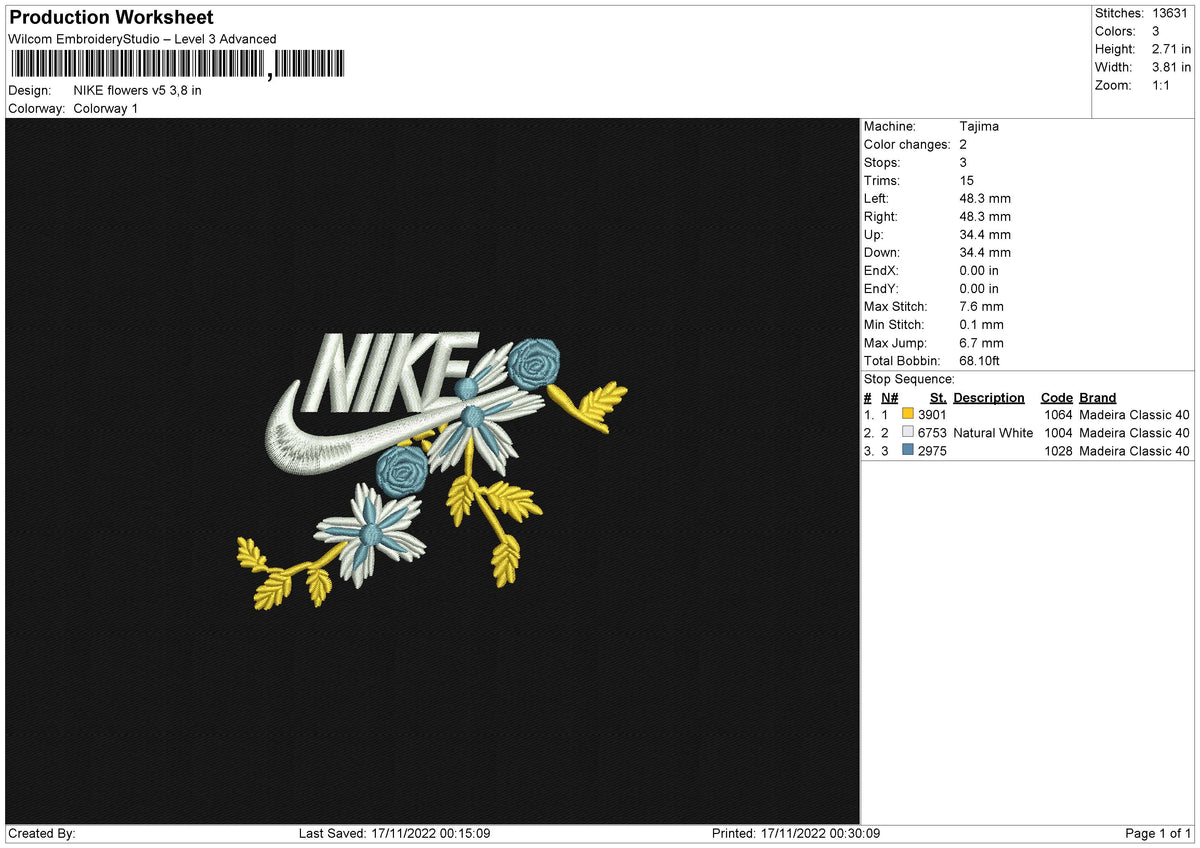1200x848 pixels.
Task: Click the Max Stitch value 7.6 mm
Action: click(x=981, y=306)
